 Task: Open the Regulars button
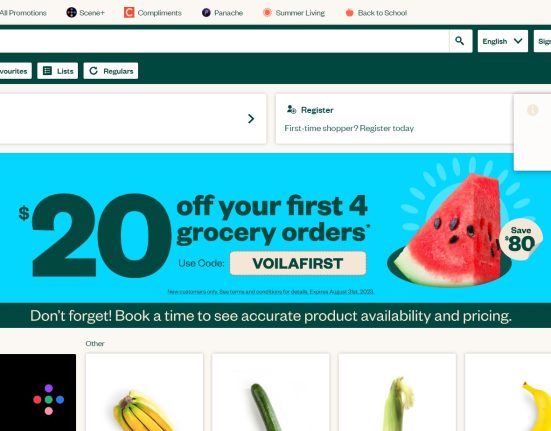coord(111,71)
